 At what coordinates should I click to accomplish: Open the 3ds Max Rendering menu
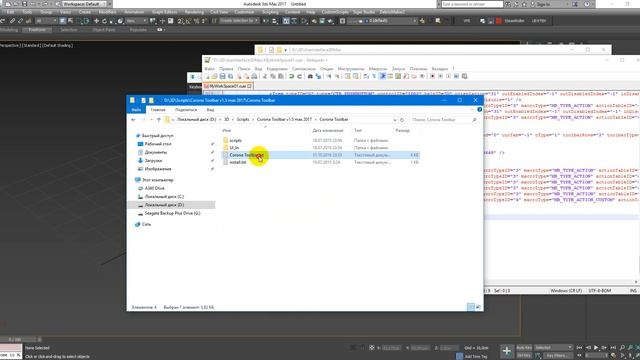194,12
